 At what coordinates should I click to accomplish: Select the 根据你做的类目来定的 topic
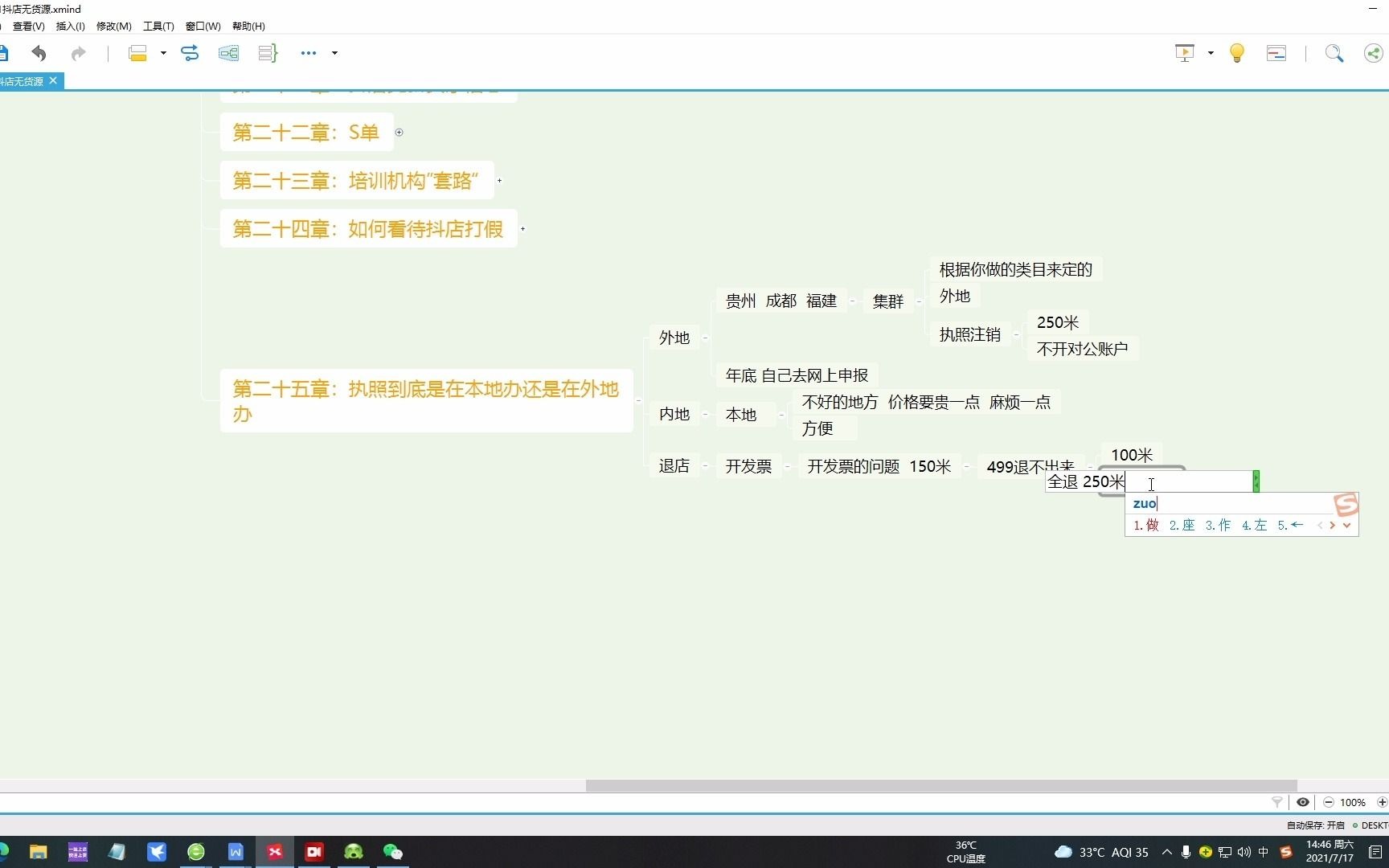[1015, 269]
